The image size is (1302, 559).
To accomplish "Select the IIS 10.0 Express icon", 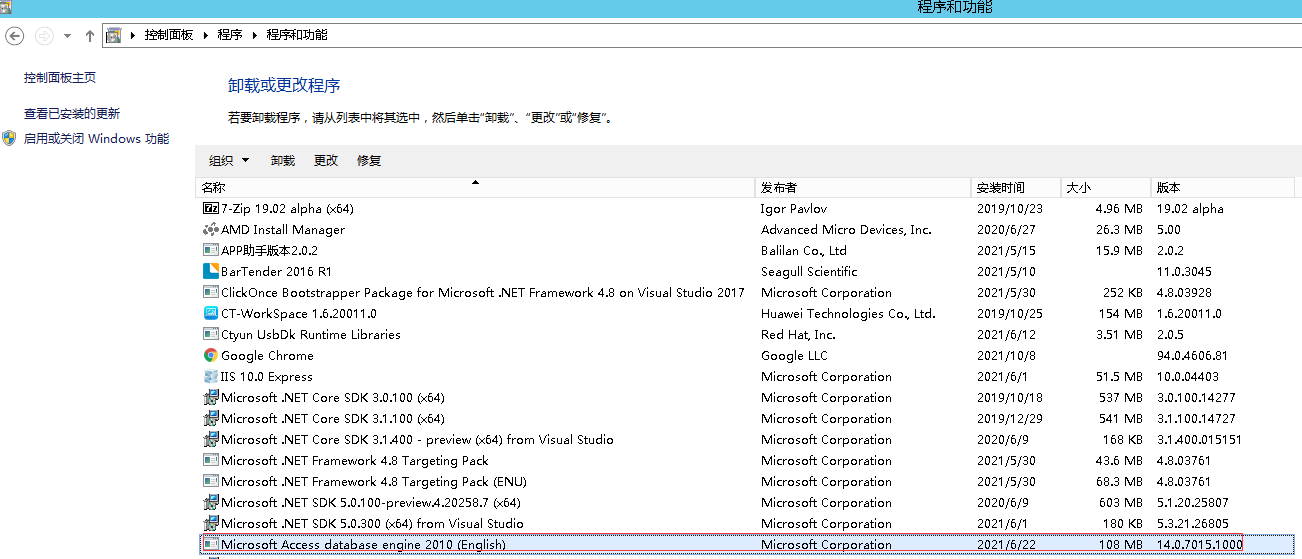I will coord(210,377).
